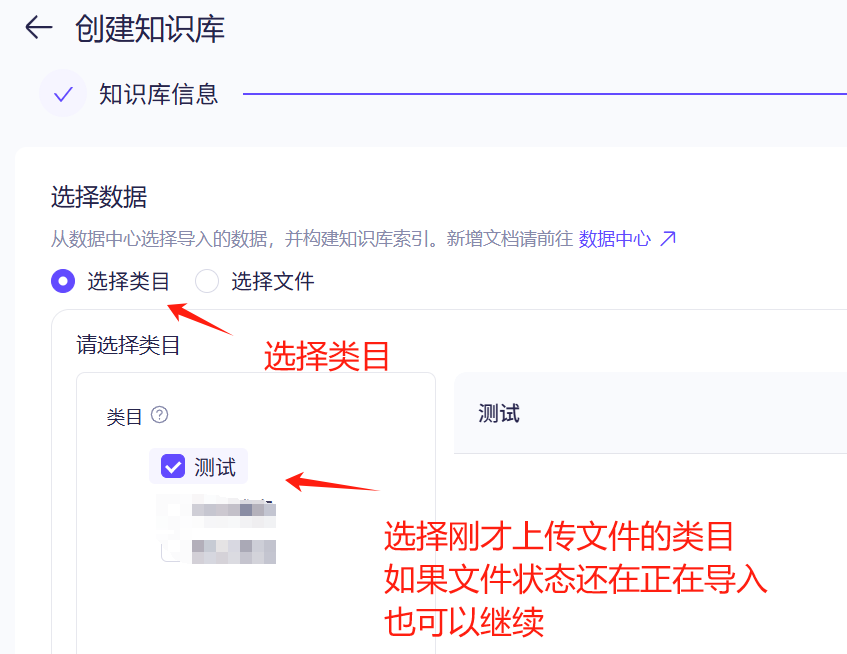Click the purple step progress line
This screenshot has width=847, height=654.
[x=545, y=94]
